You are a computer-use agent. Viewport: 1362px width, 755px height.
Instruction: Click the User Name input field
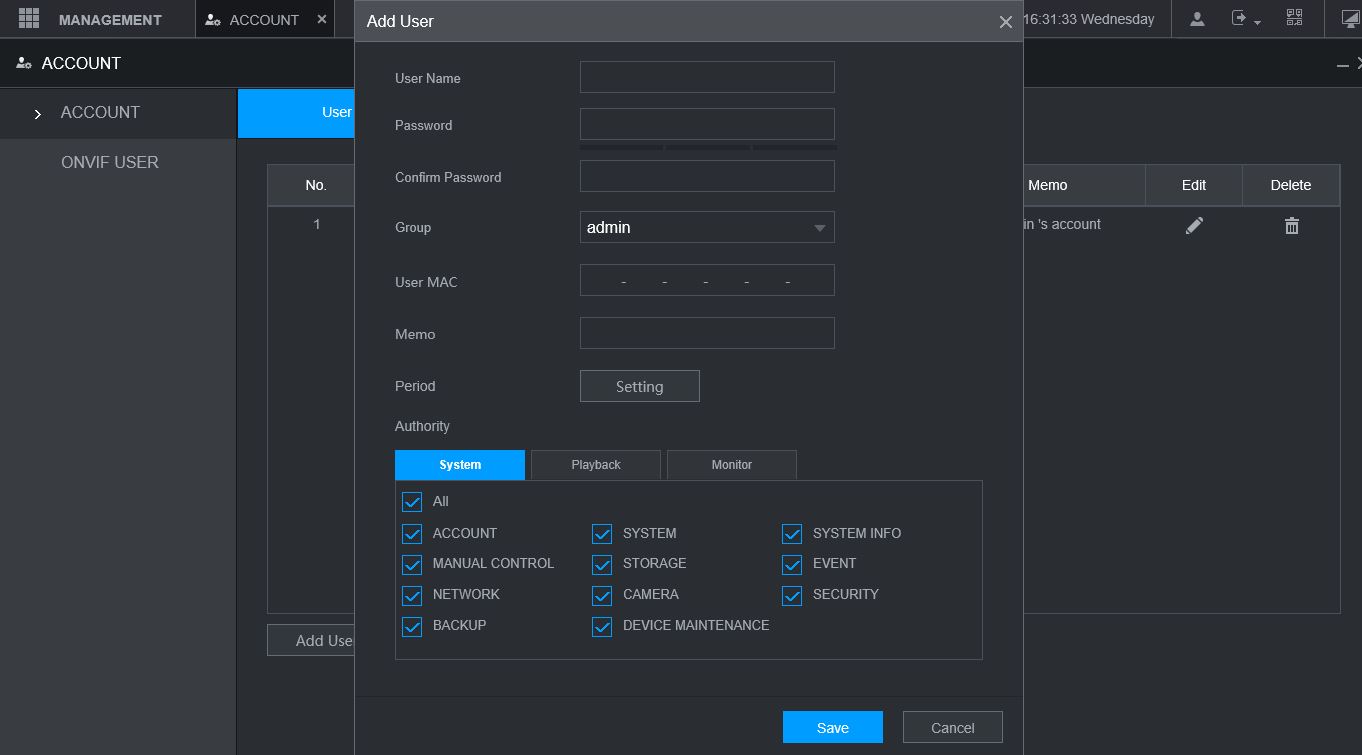pyautogui.click(x=707, y=78)
